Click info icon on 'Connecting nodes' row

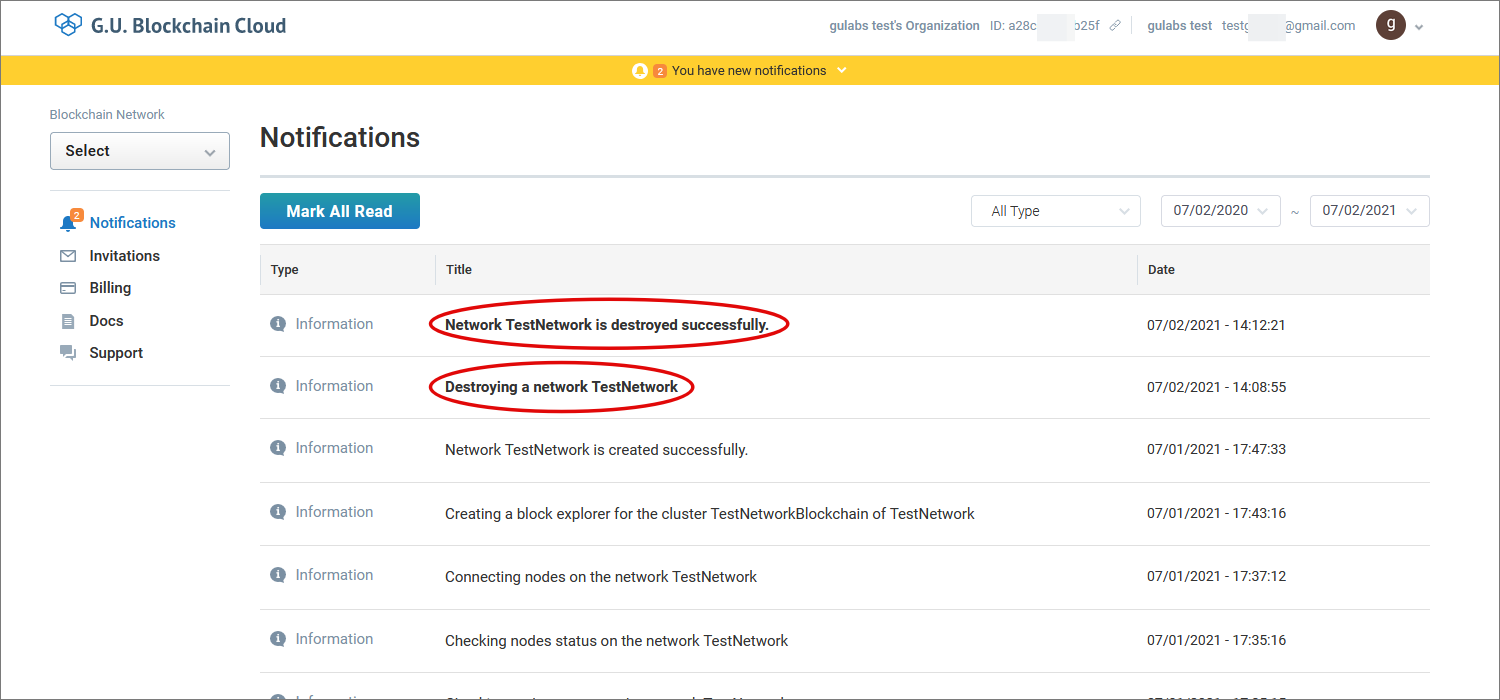click(x=278, y=575)
